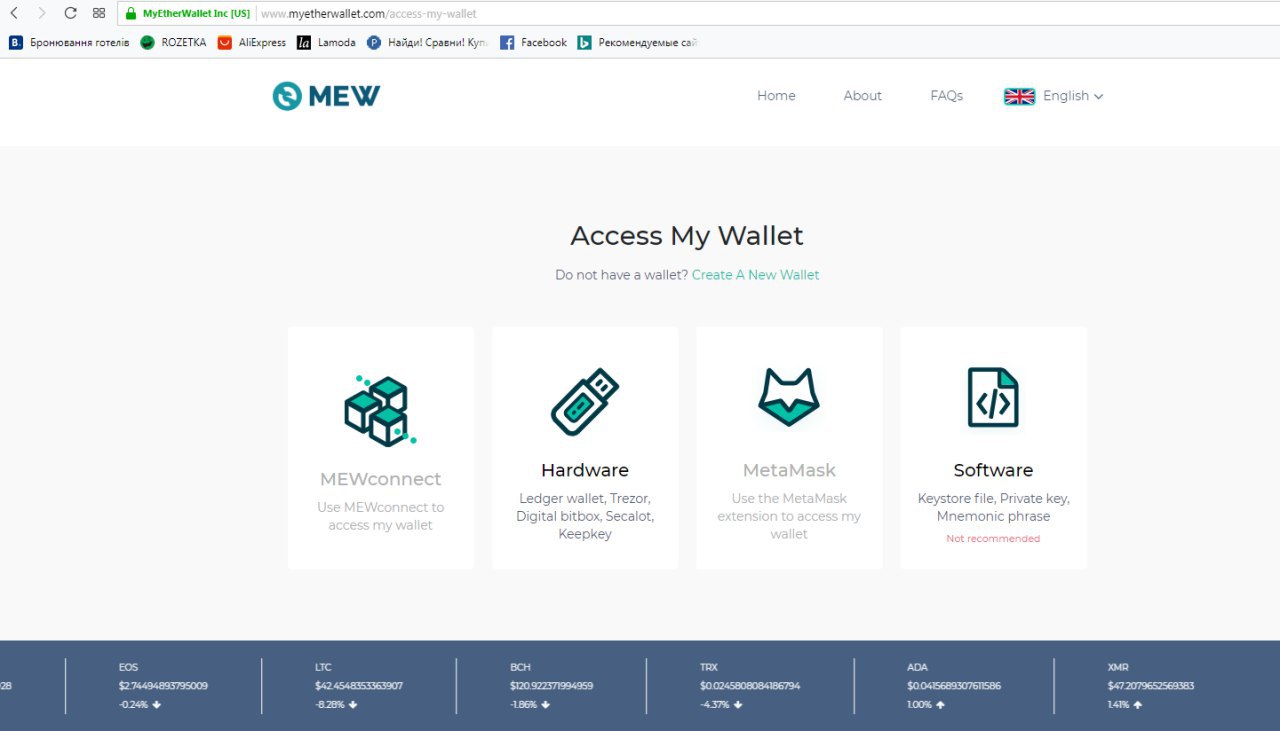The width and height of the screenshot is (1280, 731).
Task: Go back with the browser back arrow
Action: (x=14, y=13)
